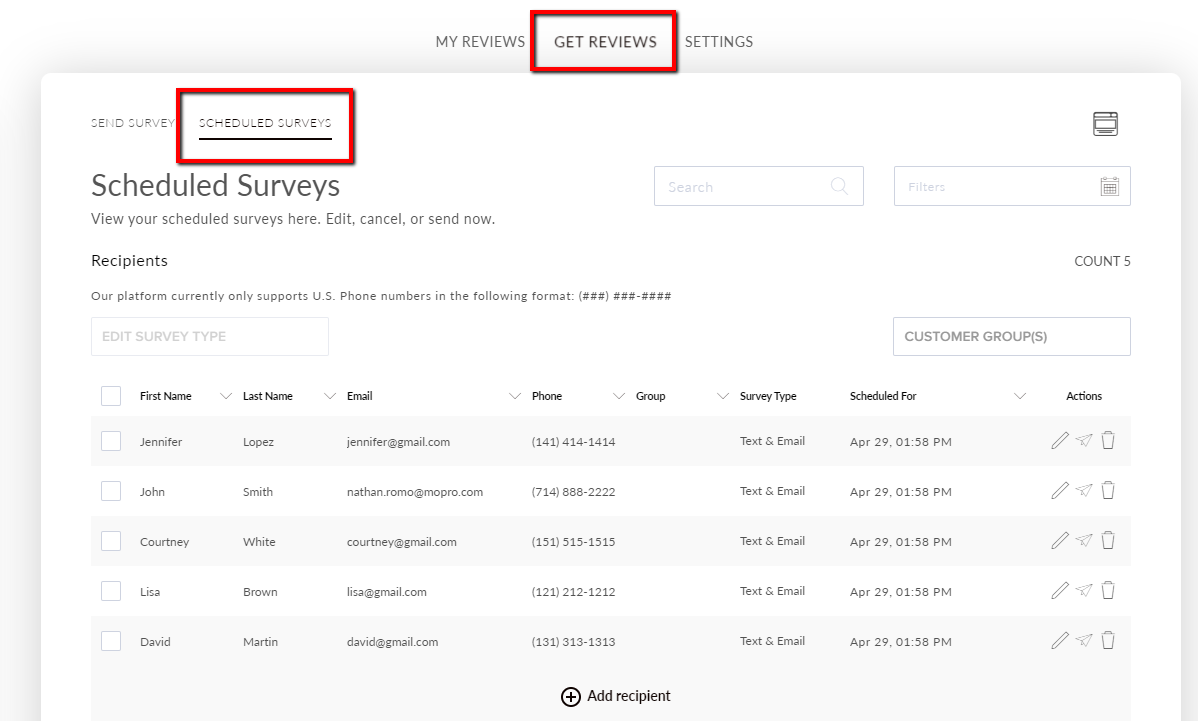The width and height of the screenshot is (1198, 721).
Task: Edit Courtney White's survey with the pencil icon
Action: point(1060,541)
